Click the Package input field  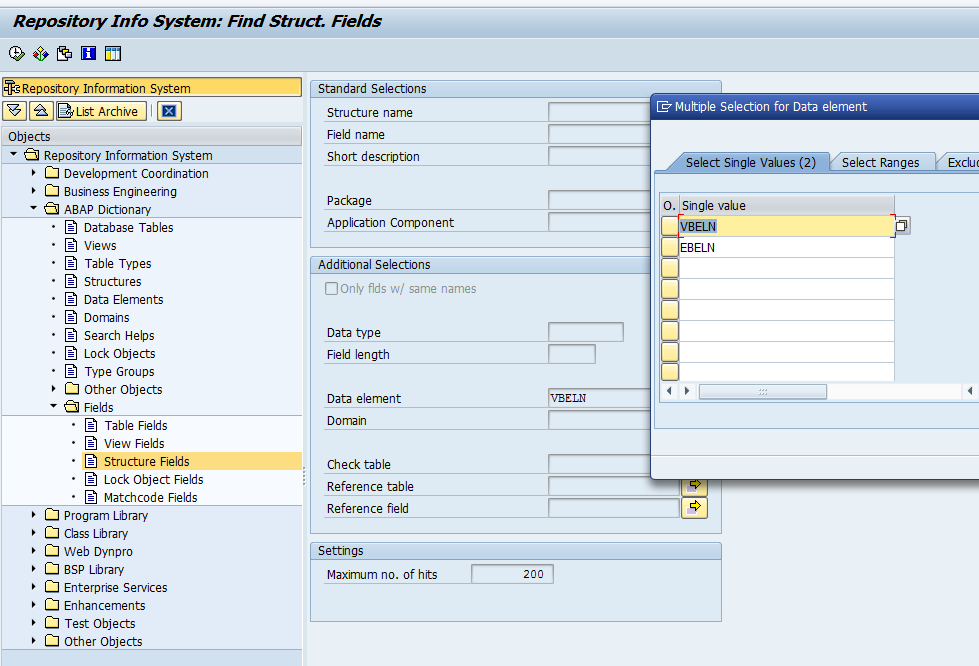pos(599,200)
